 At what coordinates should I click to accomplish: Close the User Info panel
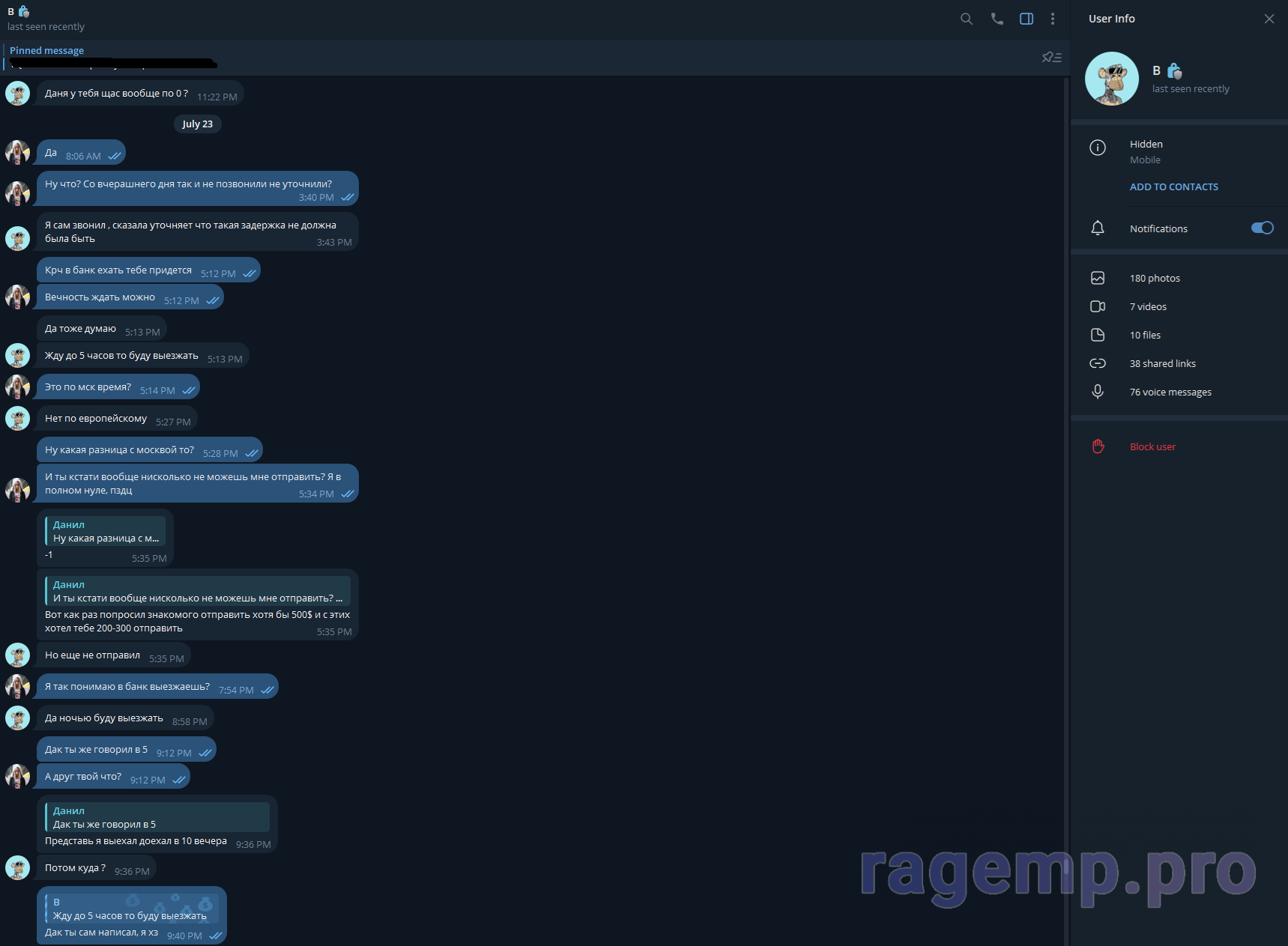[1269, 19]
